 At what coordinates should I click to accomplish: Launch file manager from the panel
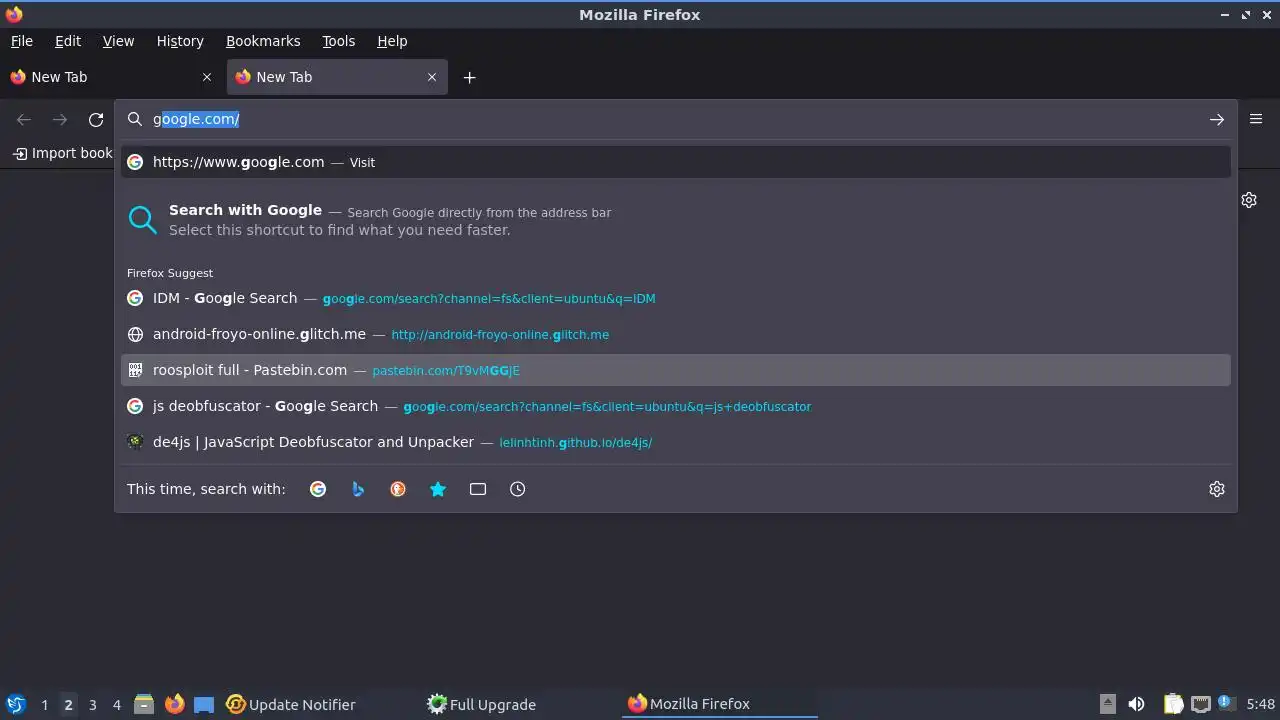click(x=144, y=704)
